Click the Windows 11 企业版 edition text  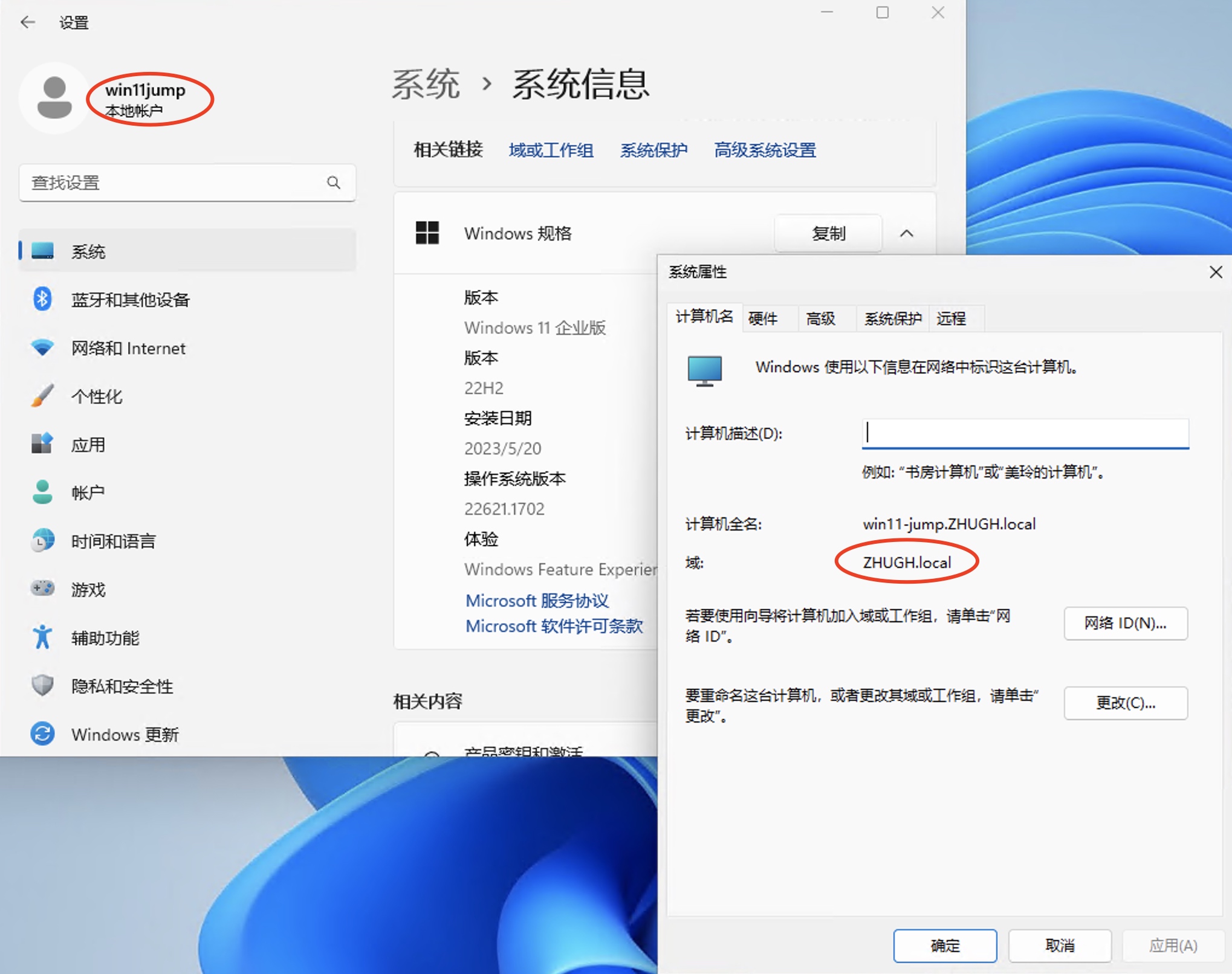[535, 327]
